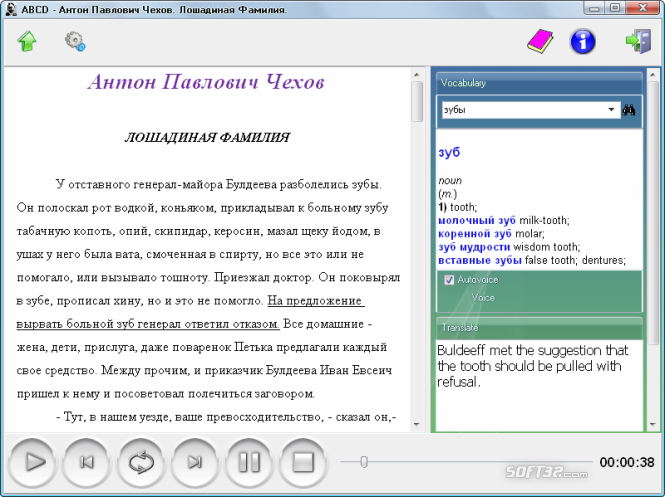Click the green up arrow icon
665x497 pixels.
(x=27, y=41)
